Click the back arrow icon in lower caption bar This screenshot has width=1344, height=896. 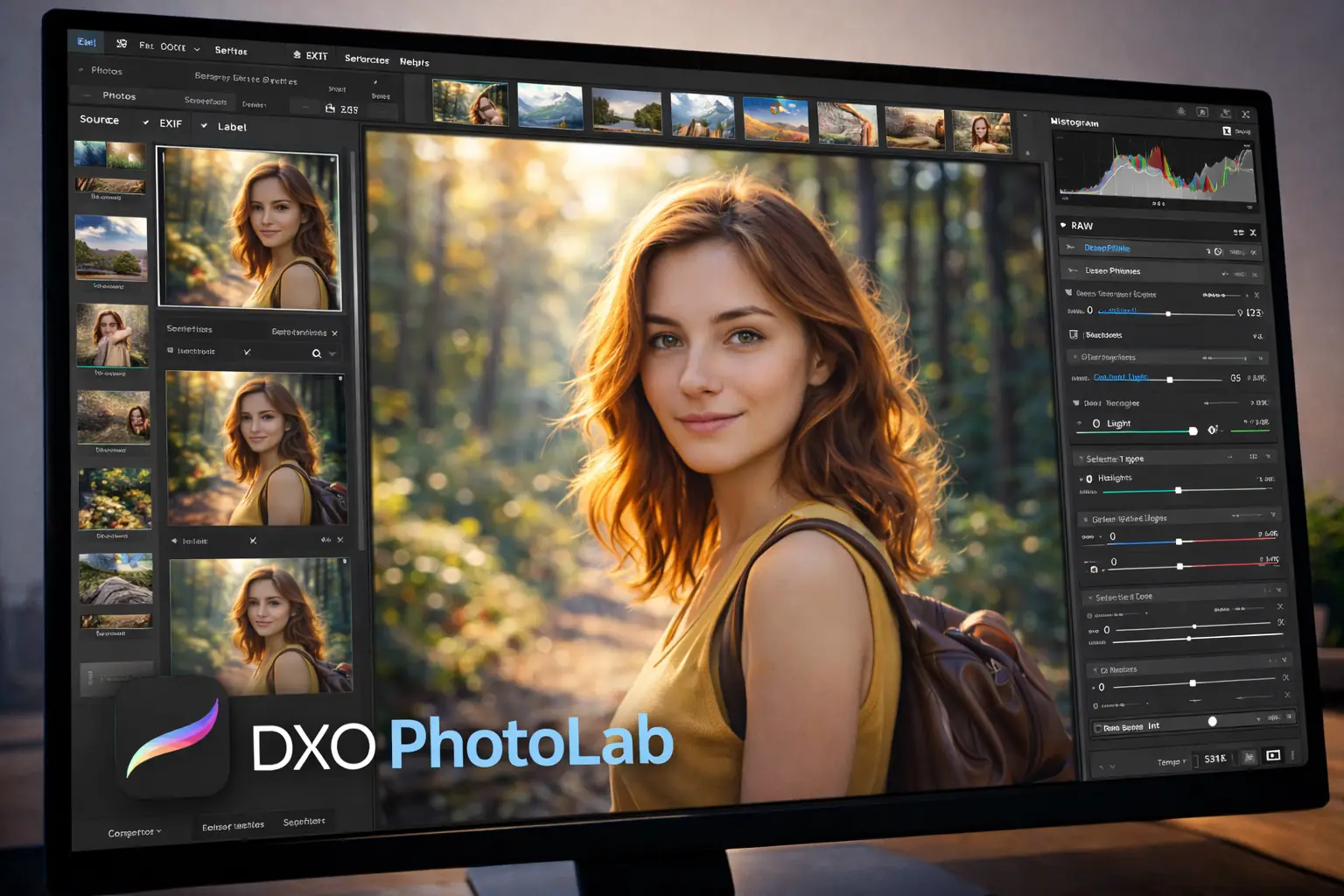pyautogui.click(x=174, y=541)
